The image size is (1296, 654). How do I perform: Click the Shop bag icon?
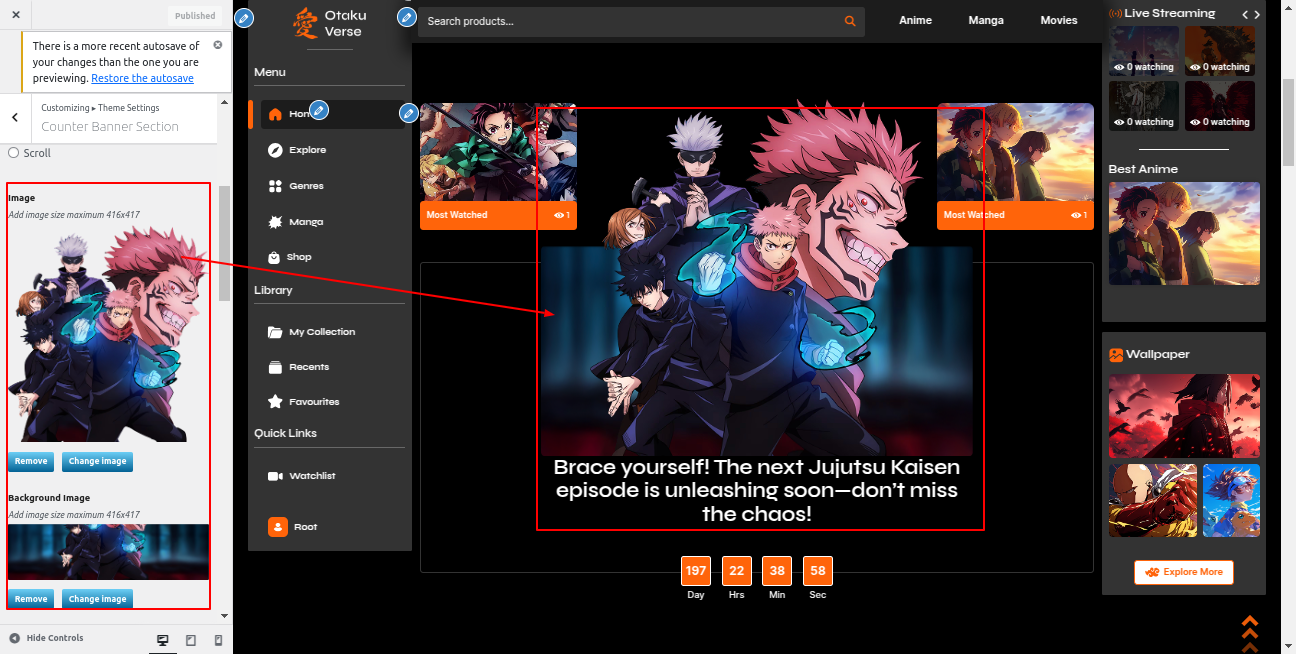coord(275,257)
